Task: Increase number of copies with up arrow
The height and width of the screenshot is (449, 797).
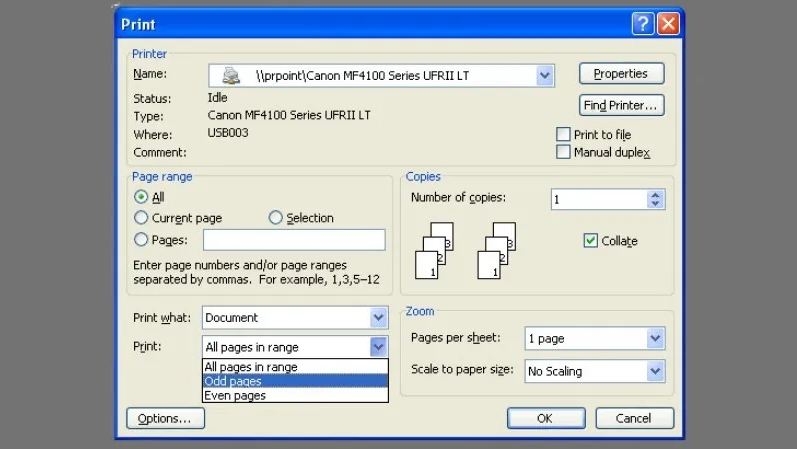Action: point(655,195)
